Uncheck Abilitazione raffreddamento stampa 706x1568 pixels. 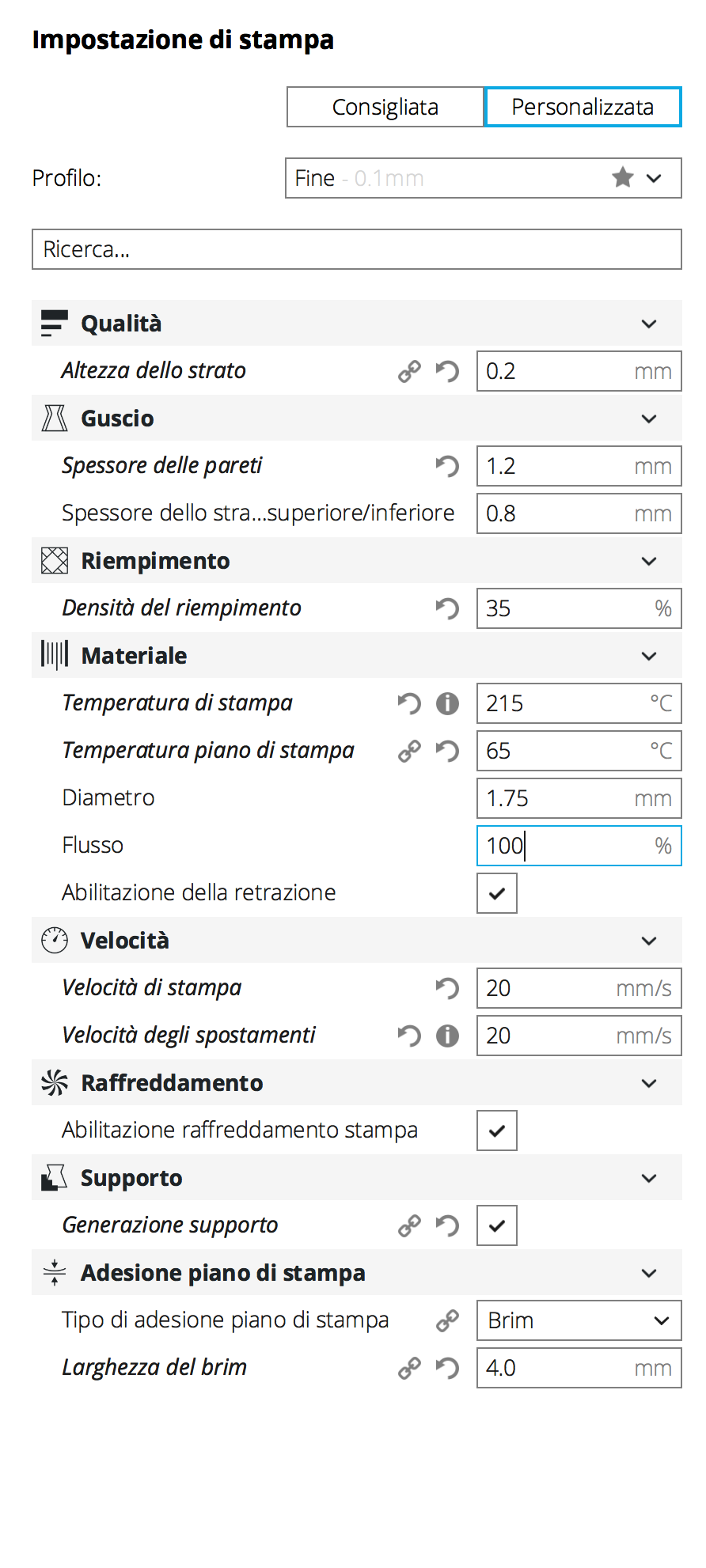(497, 1131)
